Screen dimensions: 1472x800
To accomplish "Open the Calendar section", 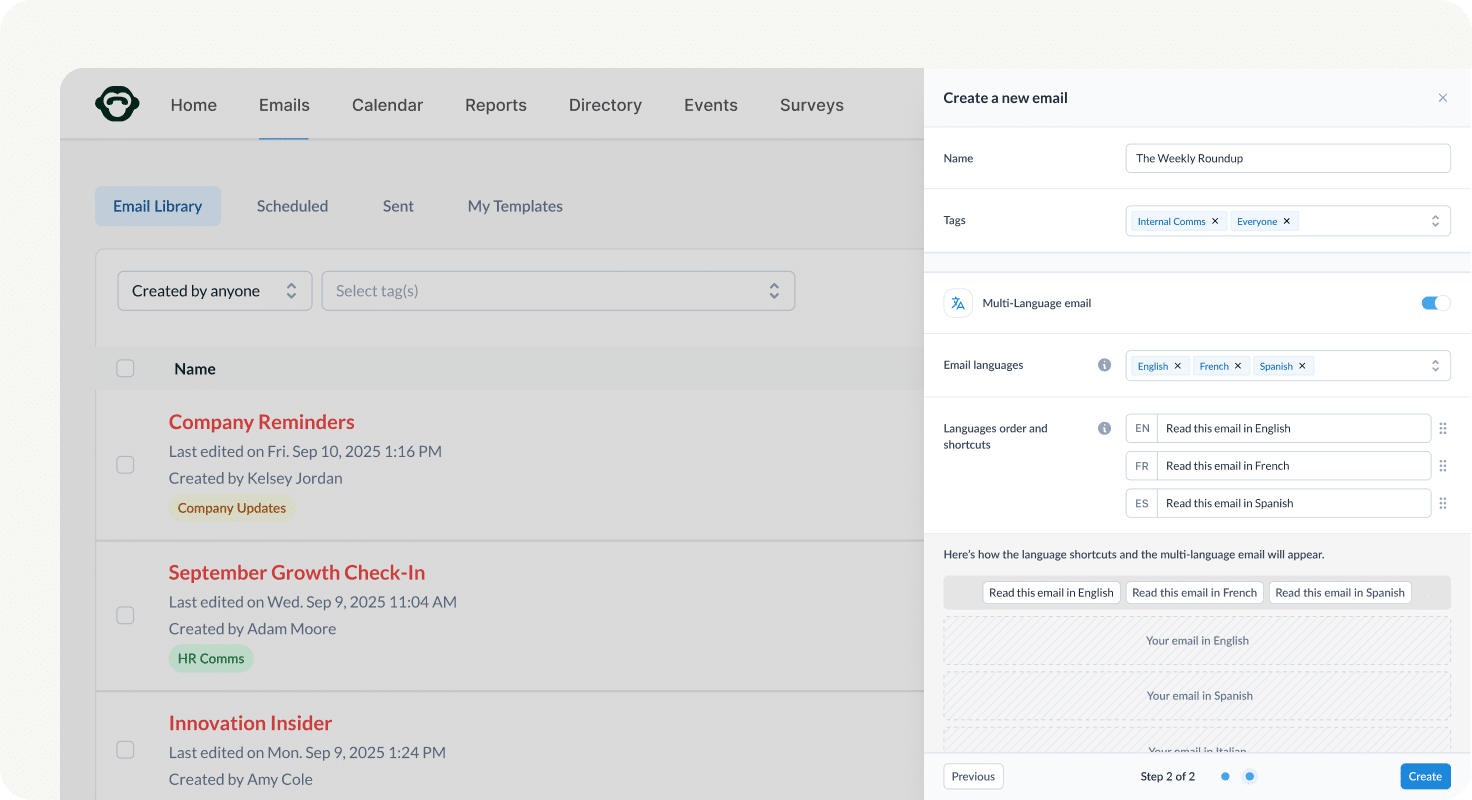I will tap(387, 104).
